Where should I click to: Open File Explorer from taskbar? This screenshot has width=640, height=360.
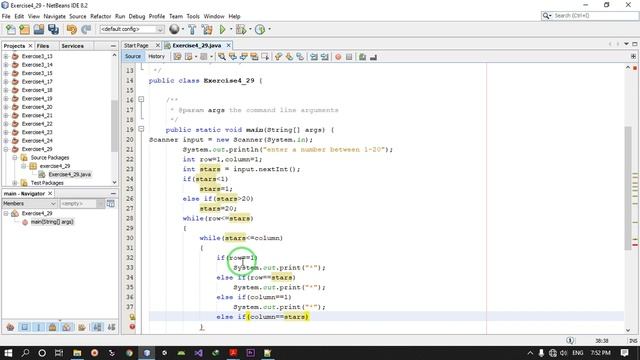(x=77, y=353)
